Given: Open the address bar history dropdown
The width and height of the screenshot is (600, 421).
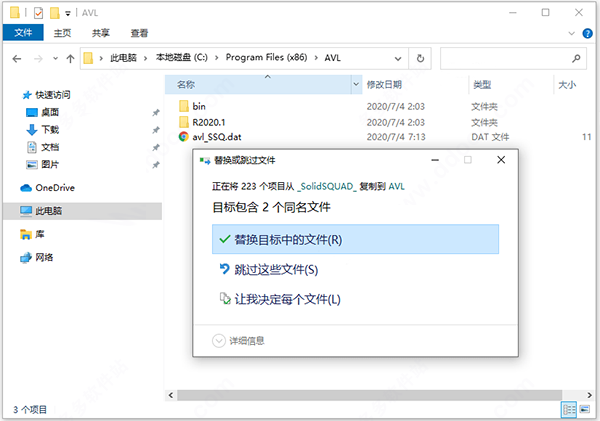Looking at the screenshot, I should tap(402, 58).
